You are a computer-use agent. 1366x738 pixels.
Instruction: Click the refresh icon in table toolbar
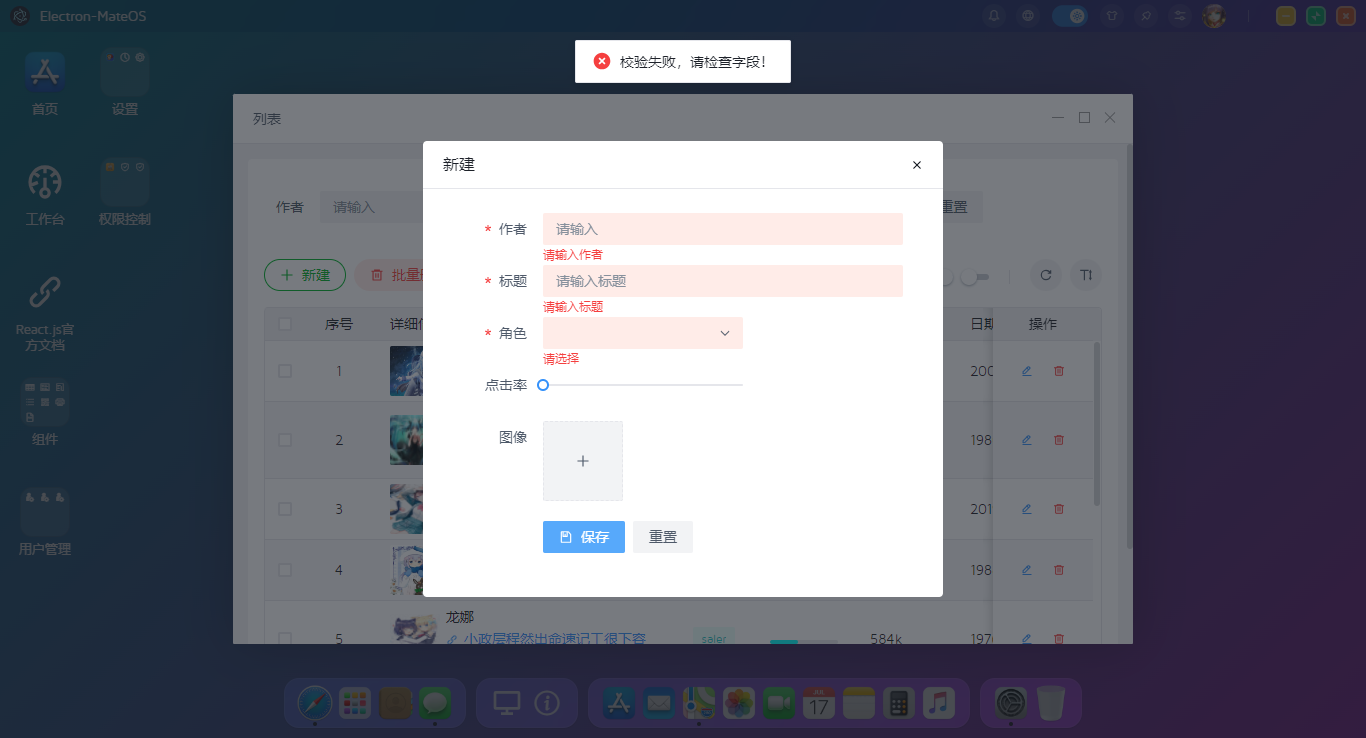tap(1045, 275)
